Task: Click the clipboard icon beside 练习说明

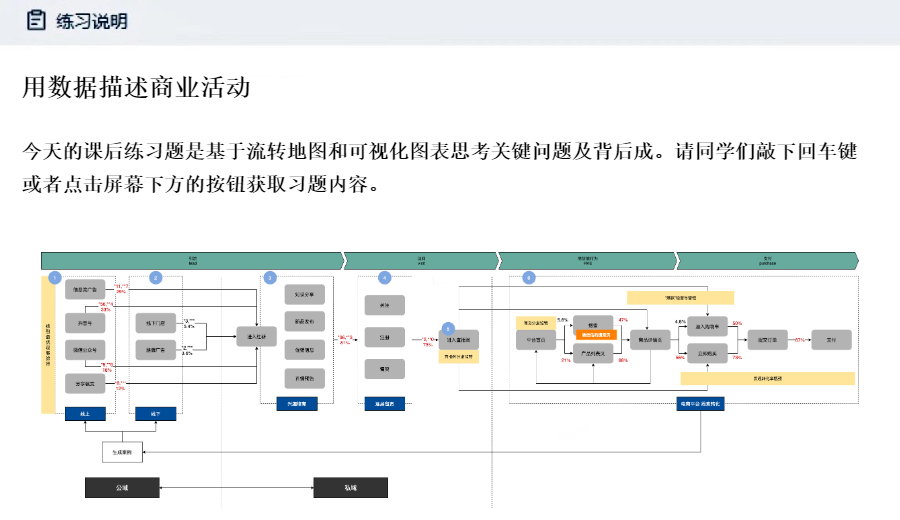Action: pos(36,20)
